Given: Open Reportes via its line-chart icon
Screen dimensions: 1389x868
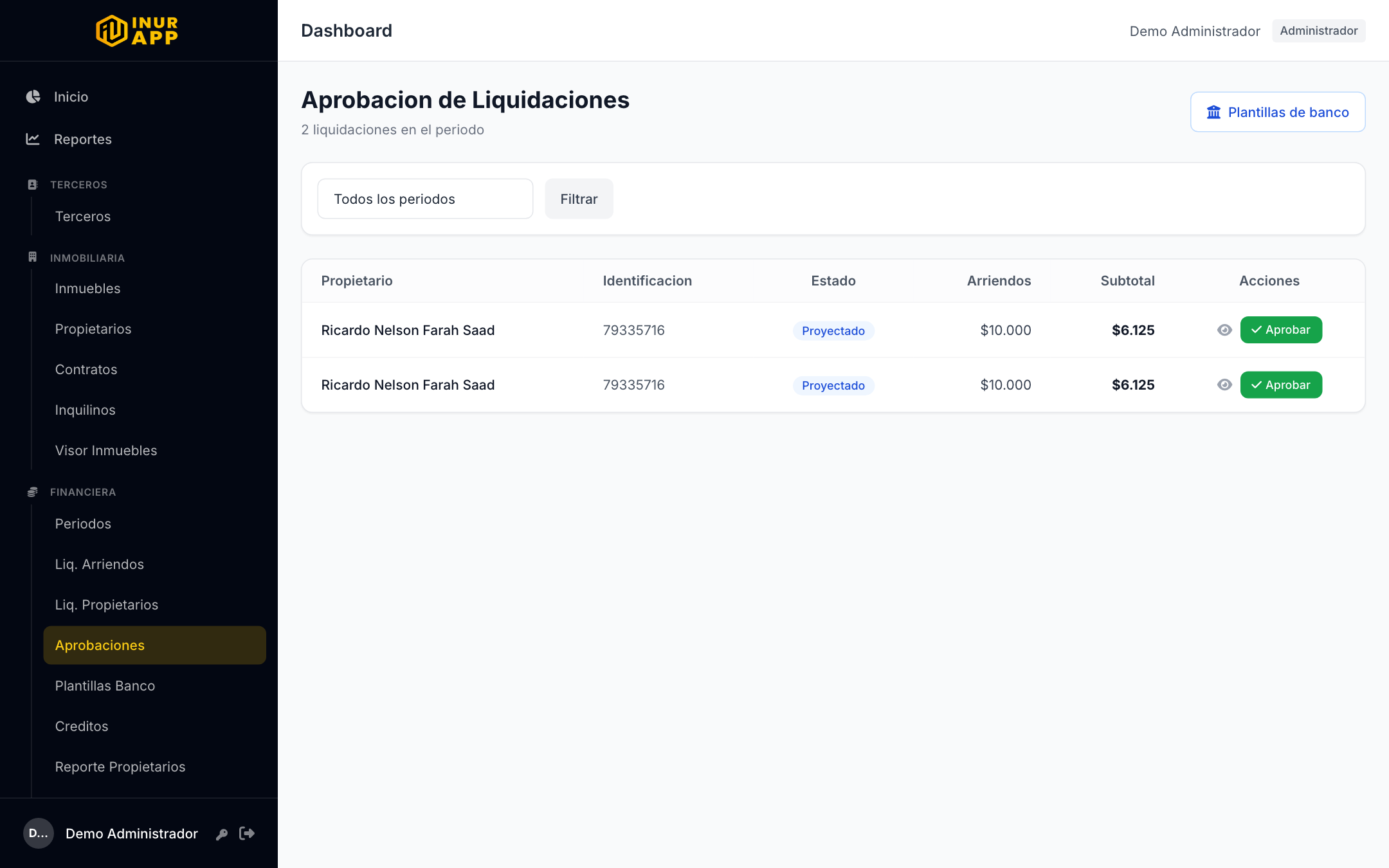Looking at the screenshot, I should click(33, 139).
